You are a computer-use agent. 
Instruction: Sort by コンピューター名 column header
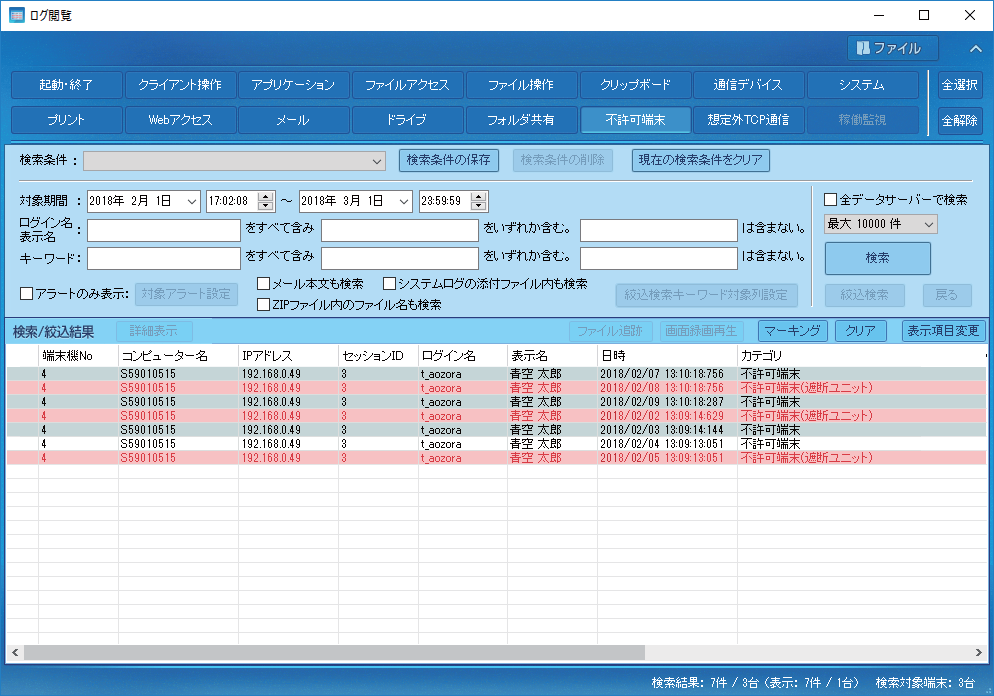[178, 356]
